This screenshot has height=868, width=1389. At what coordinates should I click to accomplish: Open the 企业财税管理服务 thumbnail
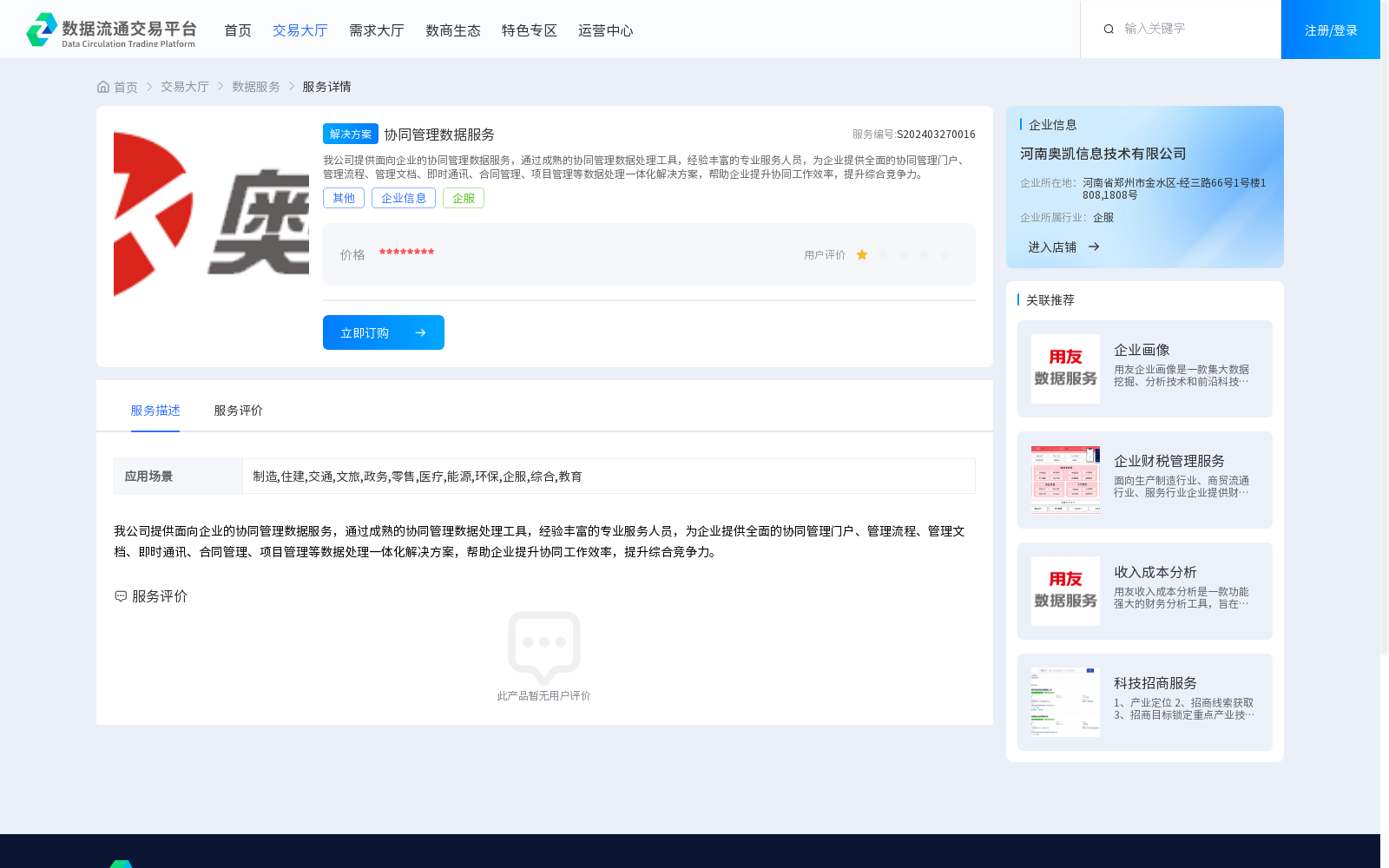point(1065,480)
